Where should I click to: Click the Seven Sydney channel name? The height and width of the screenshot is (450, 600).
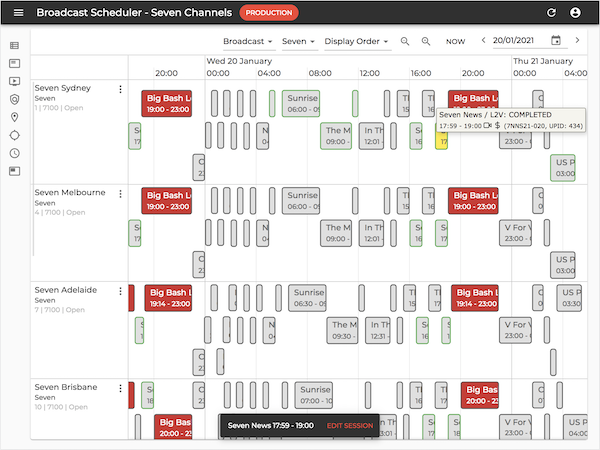tap(63, 88)
